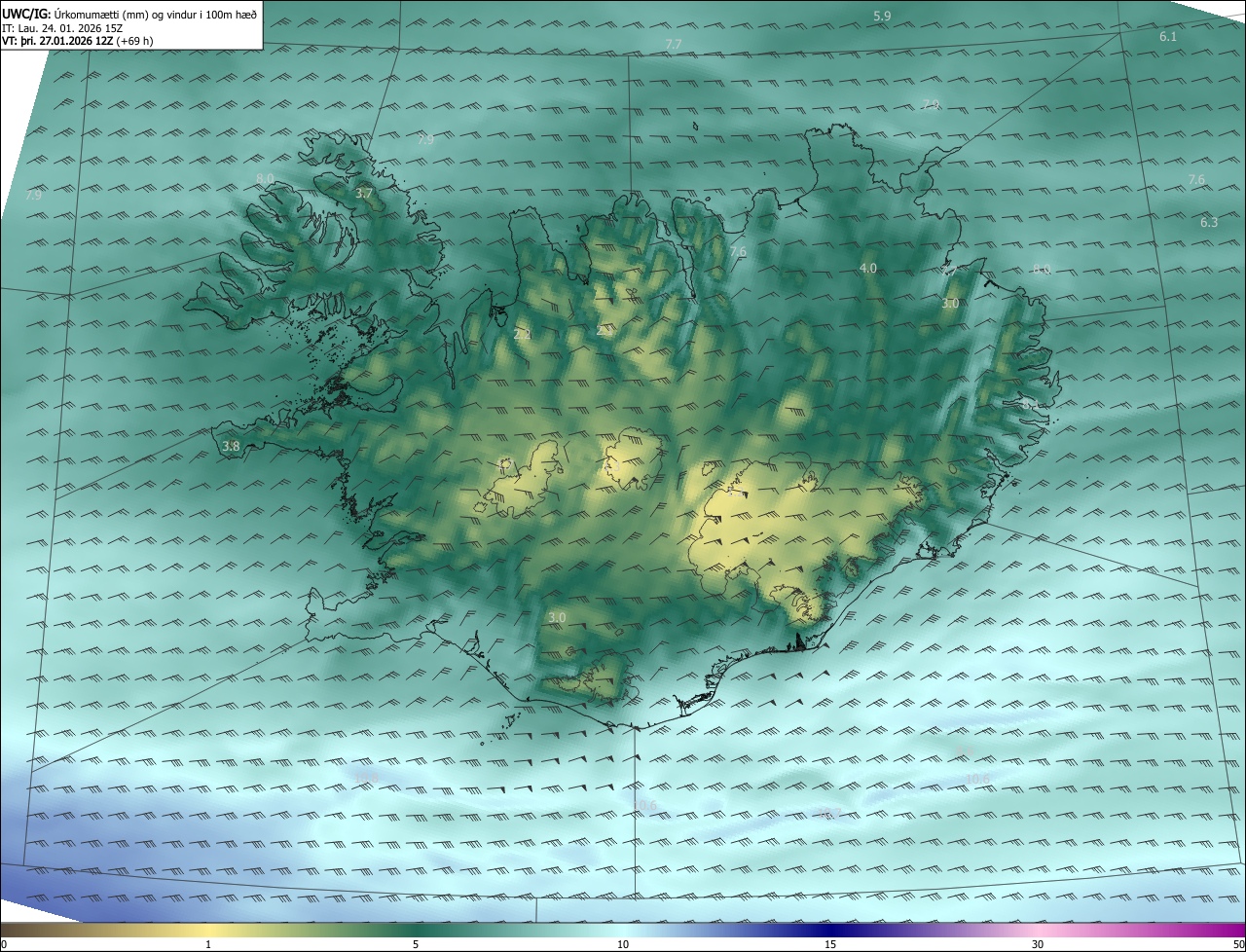Click the 5 tick on color scale

point(416,944)
